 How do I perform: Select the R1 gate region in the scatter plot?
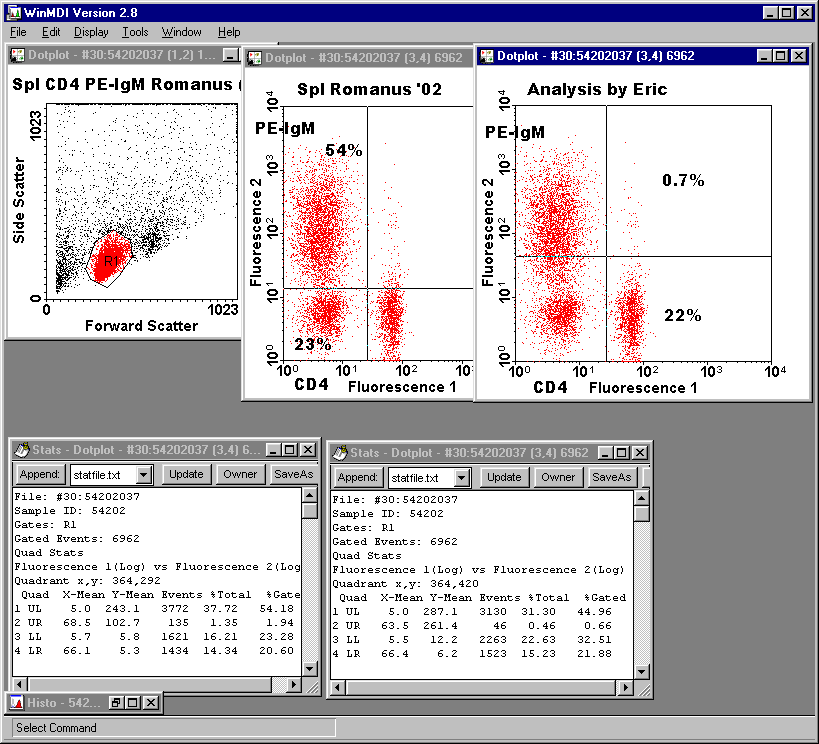pos(112,262)
